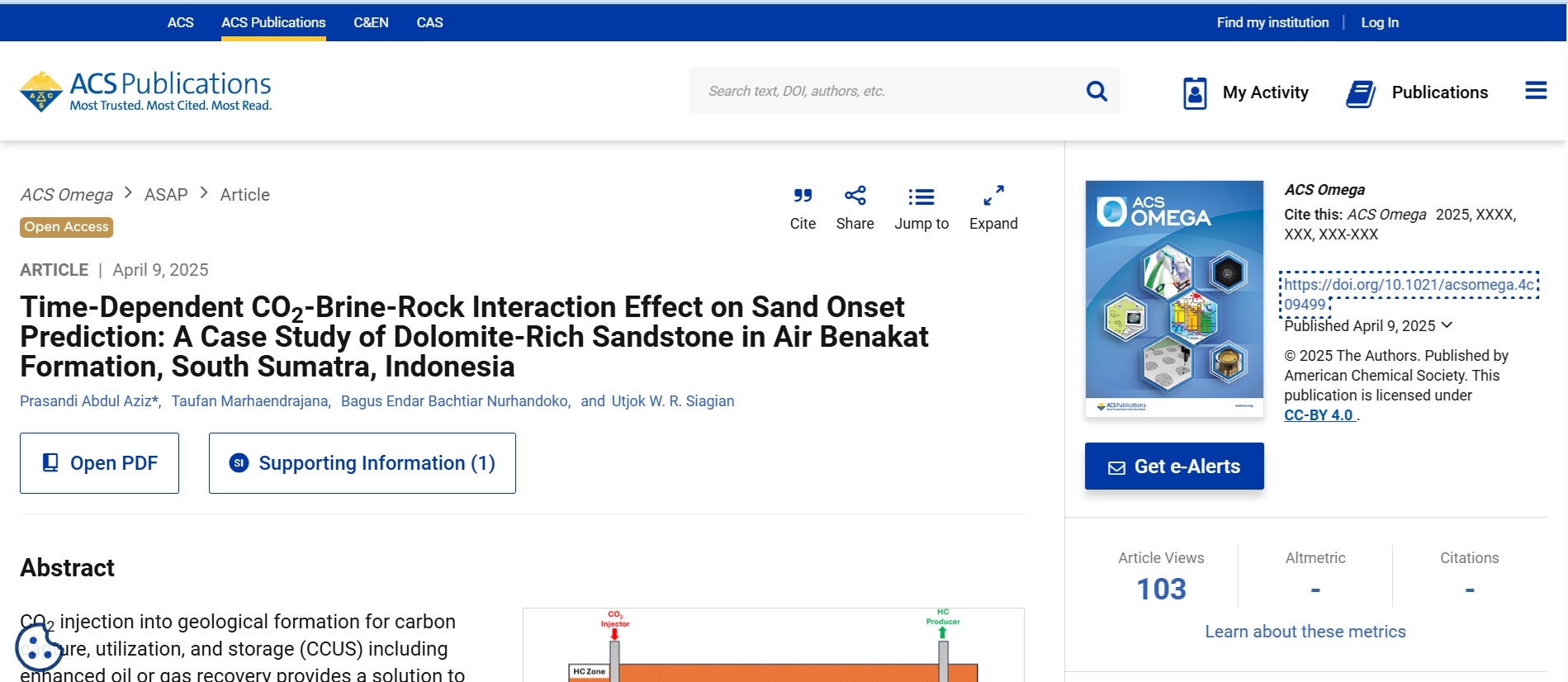Open the hamburger menu icon

tap(1536, 91)
